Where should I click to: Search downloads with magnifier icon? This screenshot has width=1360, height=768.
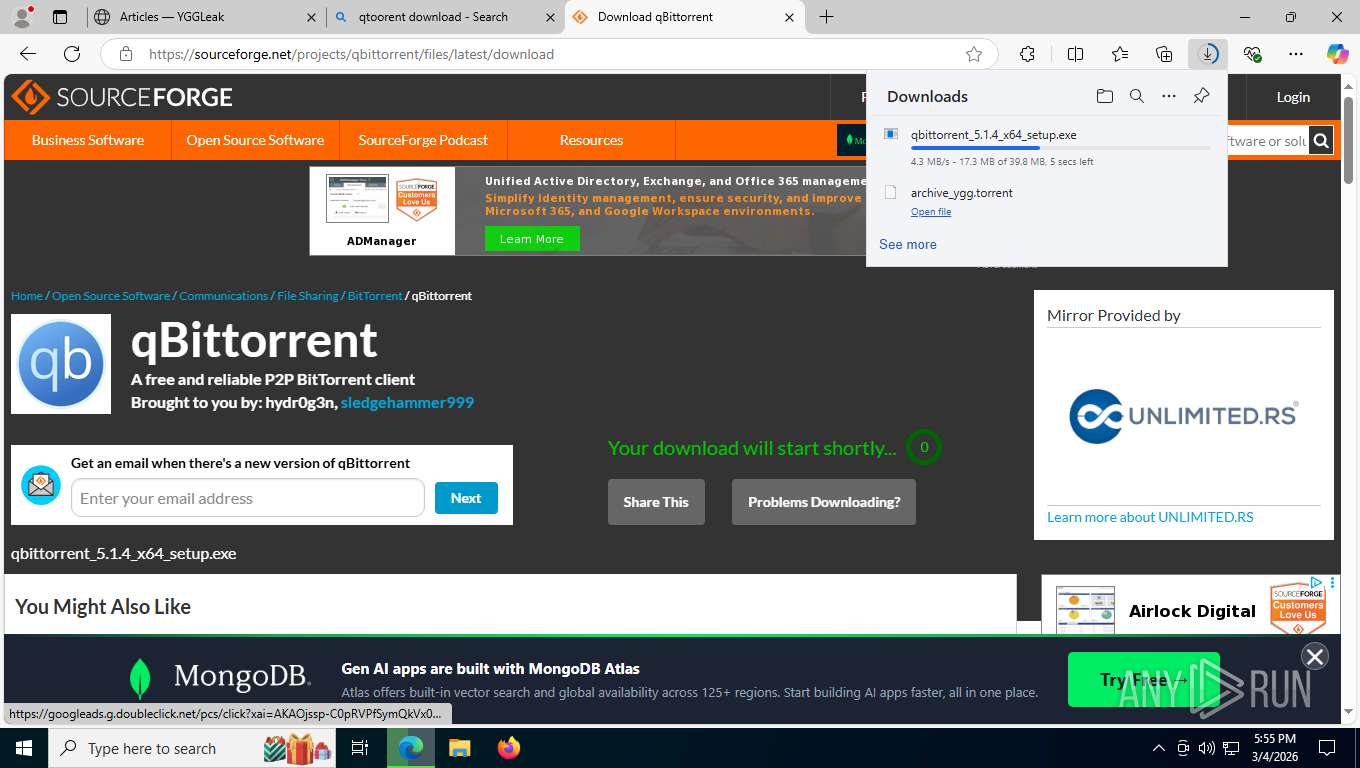point(1136,96)
